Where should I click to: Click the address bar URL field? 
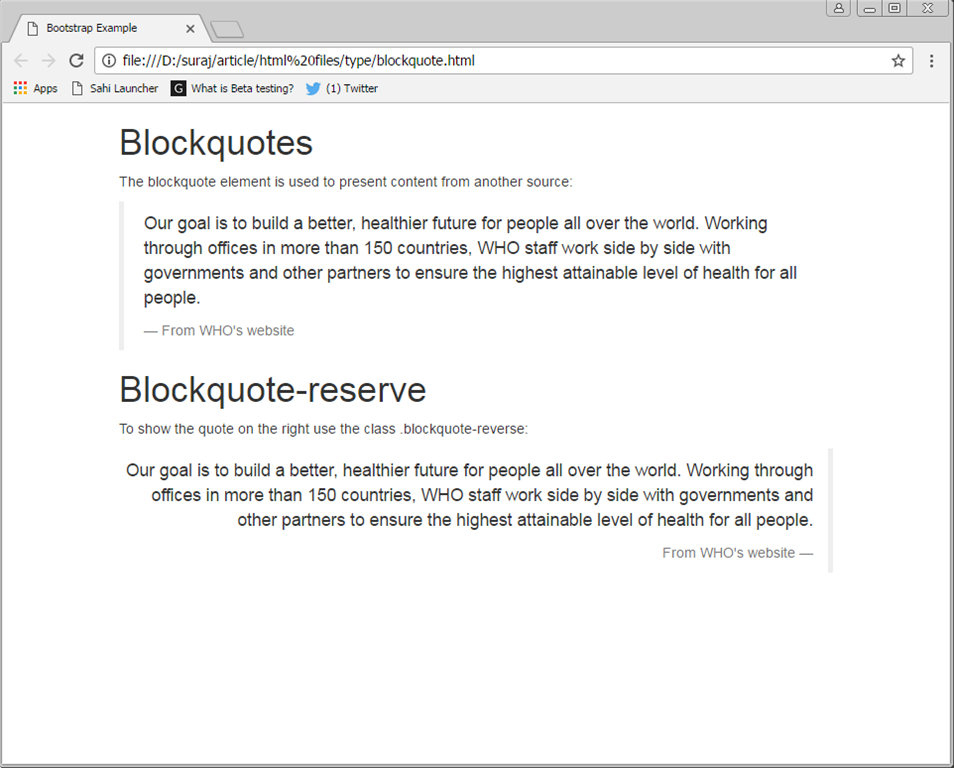click(504, 61)
